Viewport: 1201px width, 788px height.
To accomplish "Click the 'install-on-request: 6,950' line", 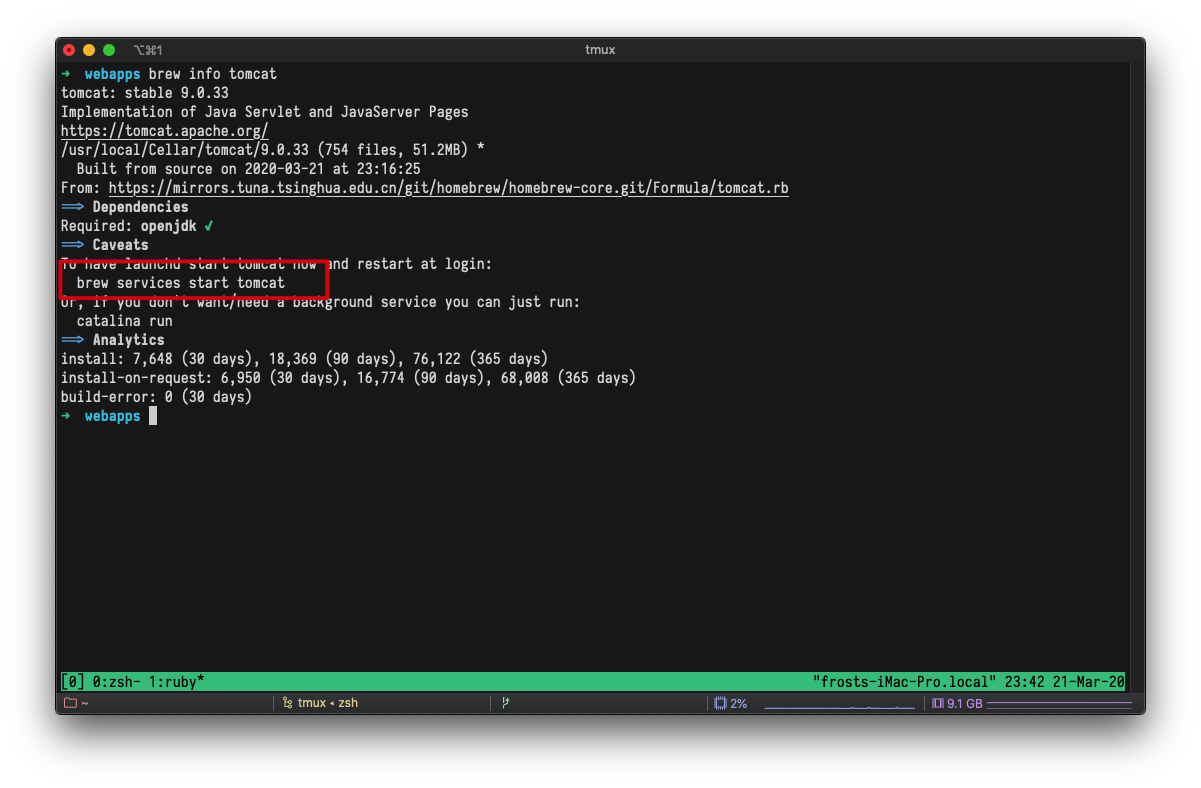I will point(349,378).
